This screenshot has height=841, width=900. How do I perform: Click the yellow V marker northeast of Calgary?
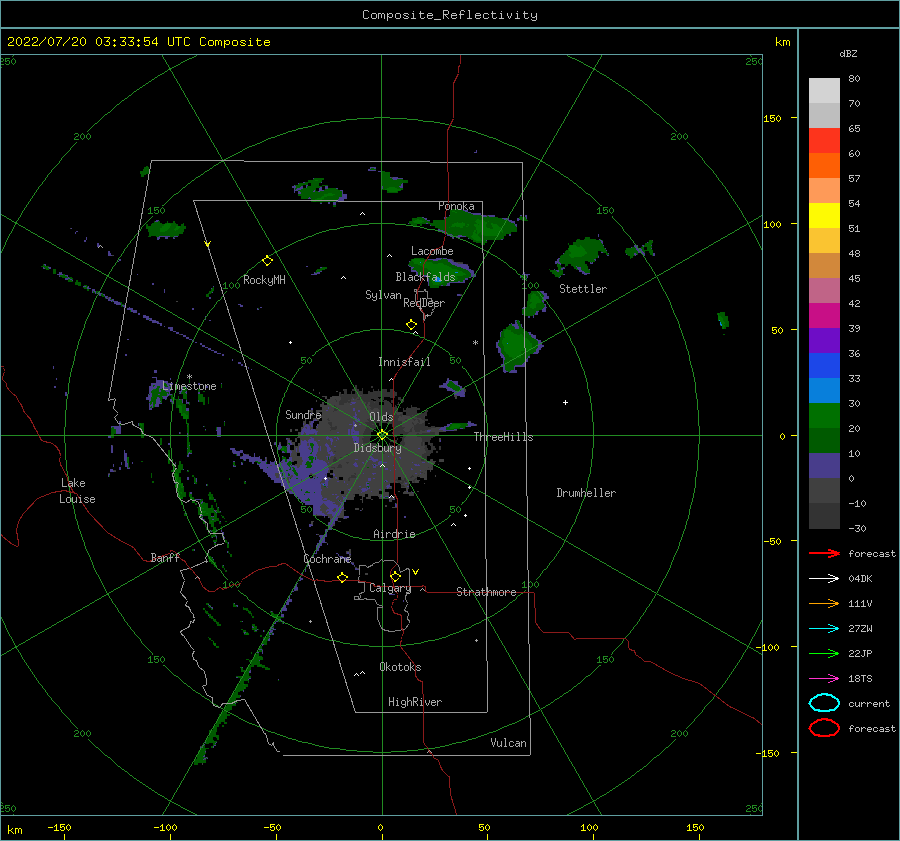(415, 572)
